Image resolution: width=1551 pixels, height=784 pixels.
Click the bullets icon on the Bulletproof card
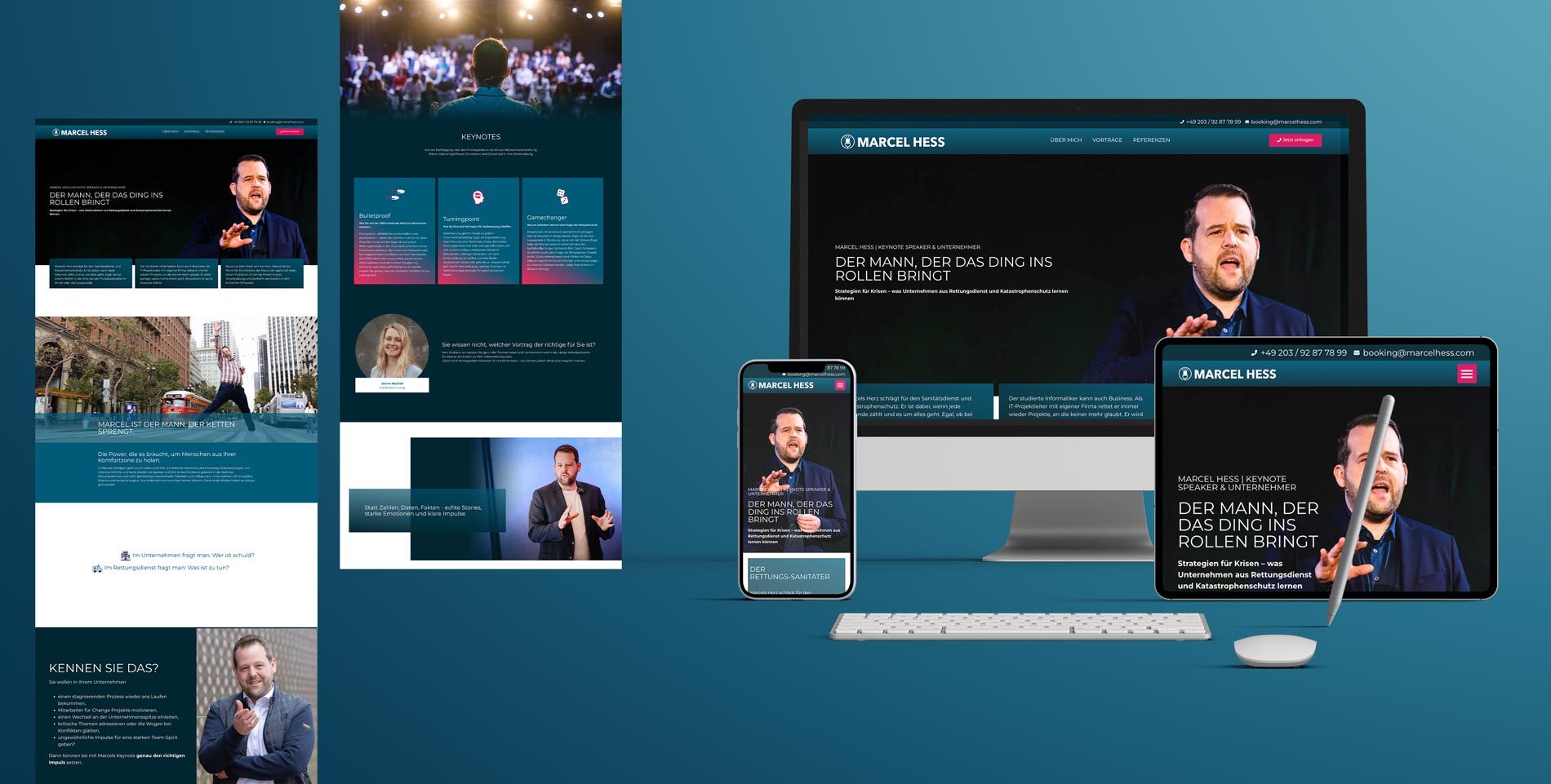(x=396, y=195)
